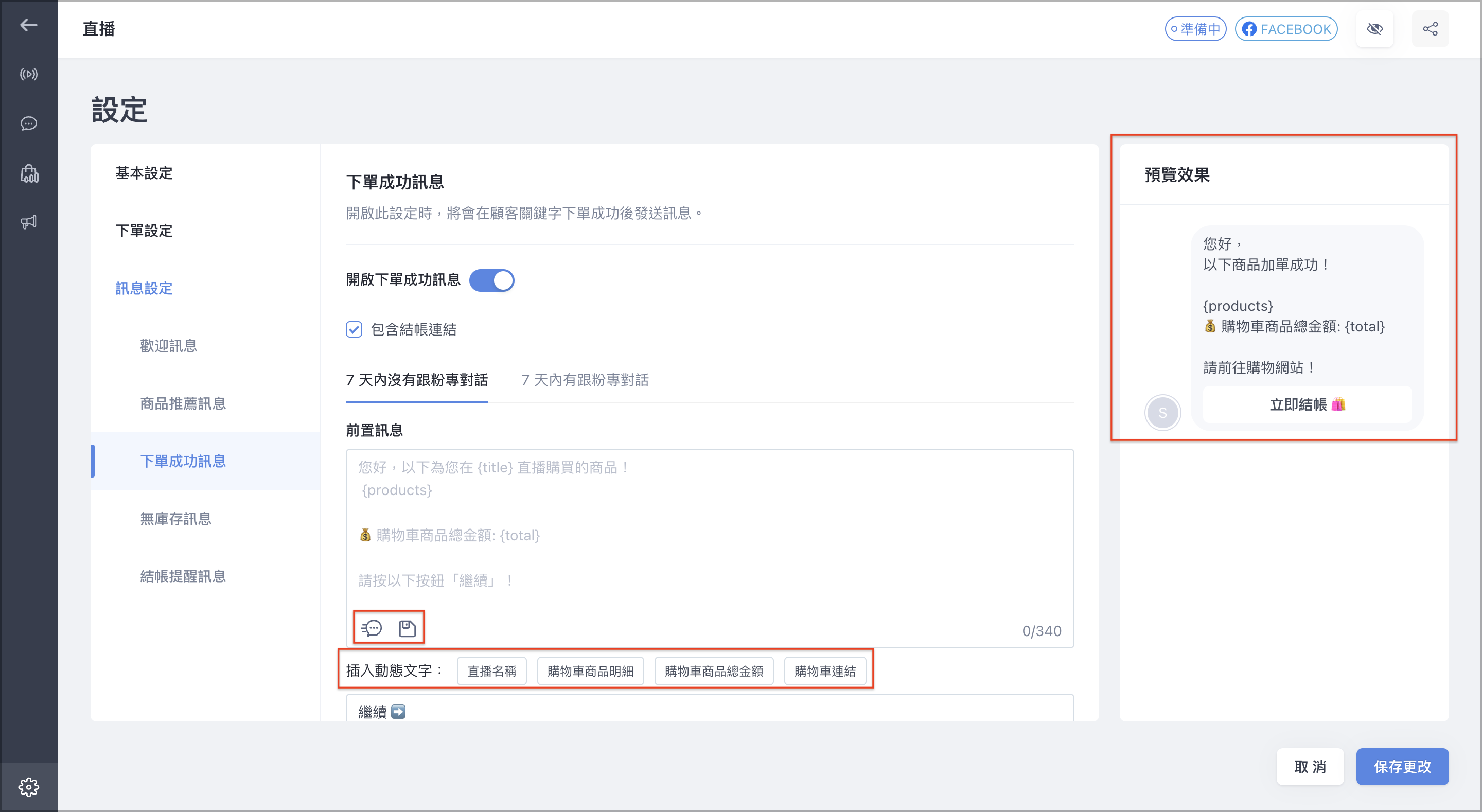
Task: Open the live broadcast sidebar icon
Action: [x=29, y=74]
